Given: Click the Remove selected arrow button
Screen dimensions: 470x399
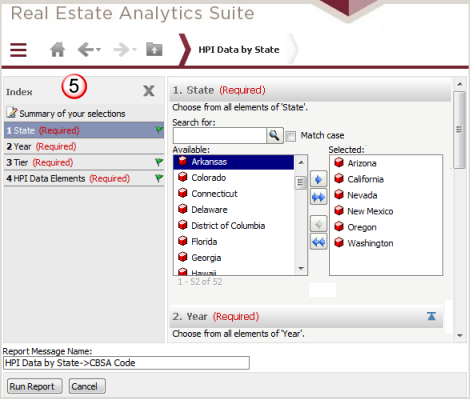Looking at the screenshot, I should pyautogui.click(x=318, y=224).
